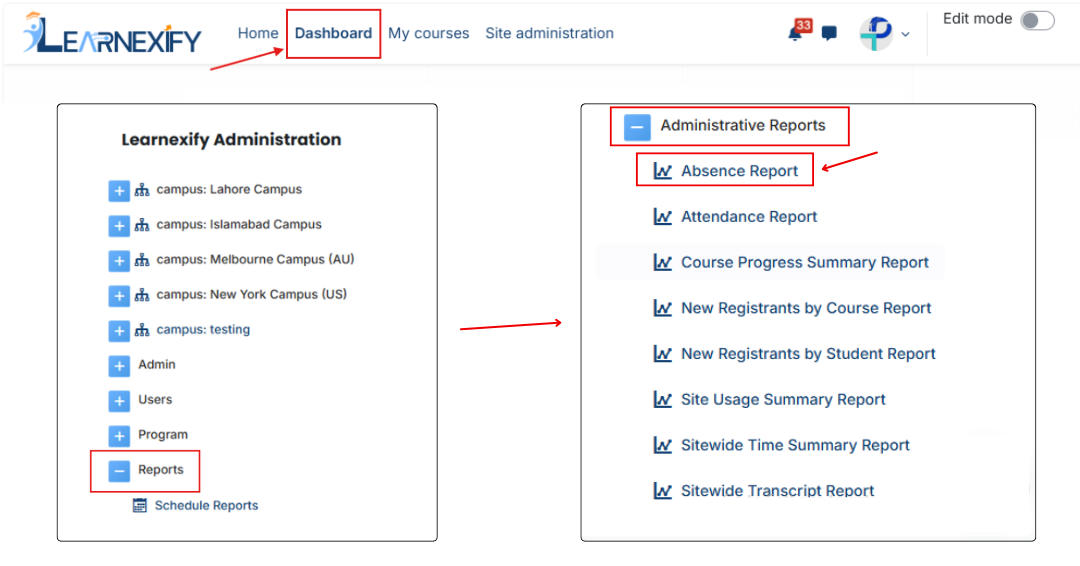Screen dimensions: 1080x566
Task: Expand the New York Campus (US) node
Action: [119, 296]
